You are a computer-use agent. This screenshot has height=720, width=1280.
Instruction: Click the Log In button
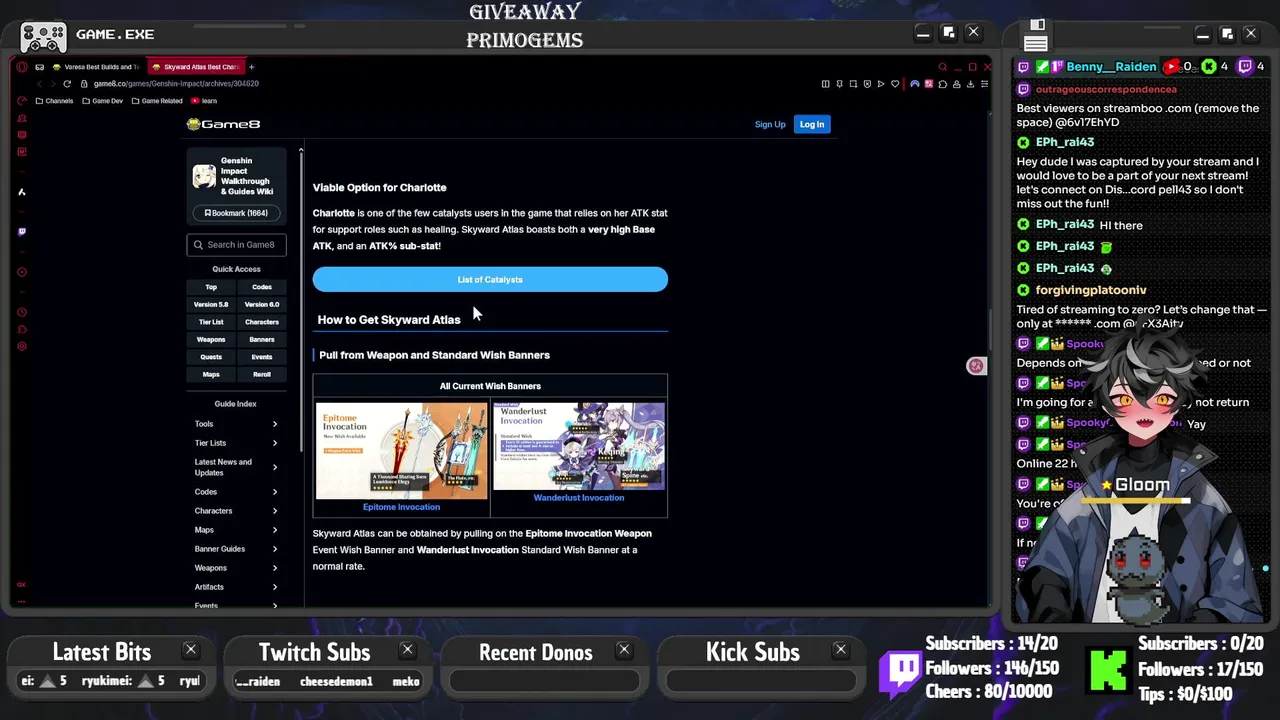click(812, 124)
